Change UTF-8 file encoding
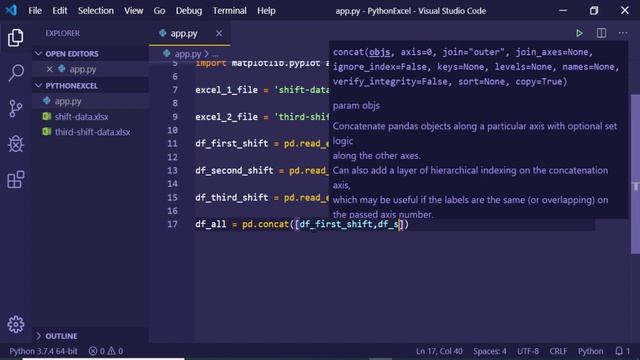Screen dimensions: 640x360 pos(528,351)
